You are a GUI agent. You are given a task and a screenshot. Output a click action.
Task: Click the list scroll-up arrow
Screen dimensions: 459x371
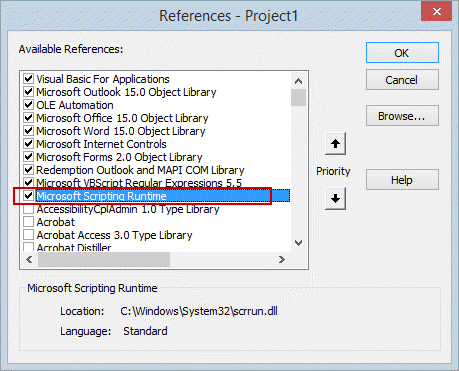coord(298,81)
